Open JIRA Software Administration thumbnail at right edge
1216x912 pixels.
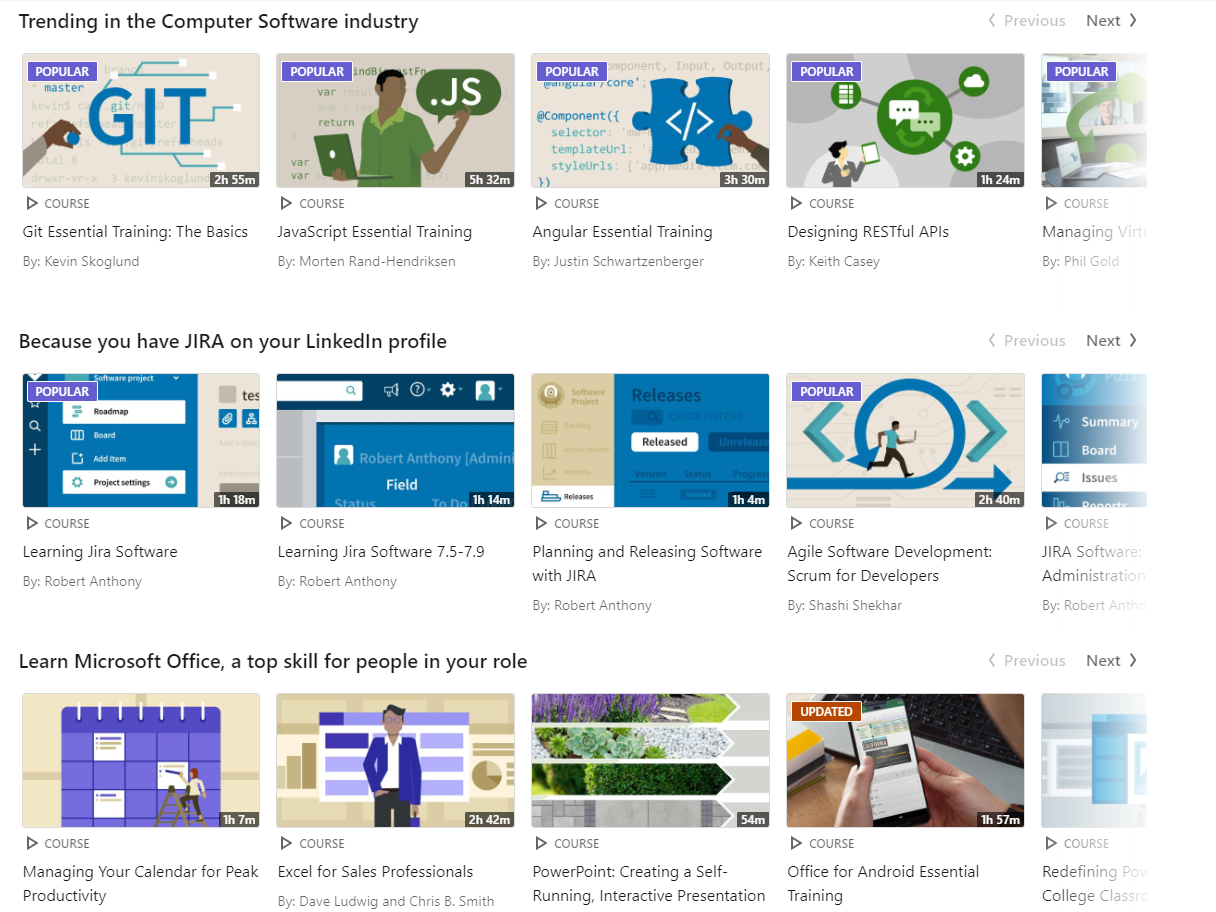point(1094,441)
